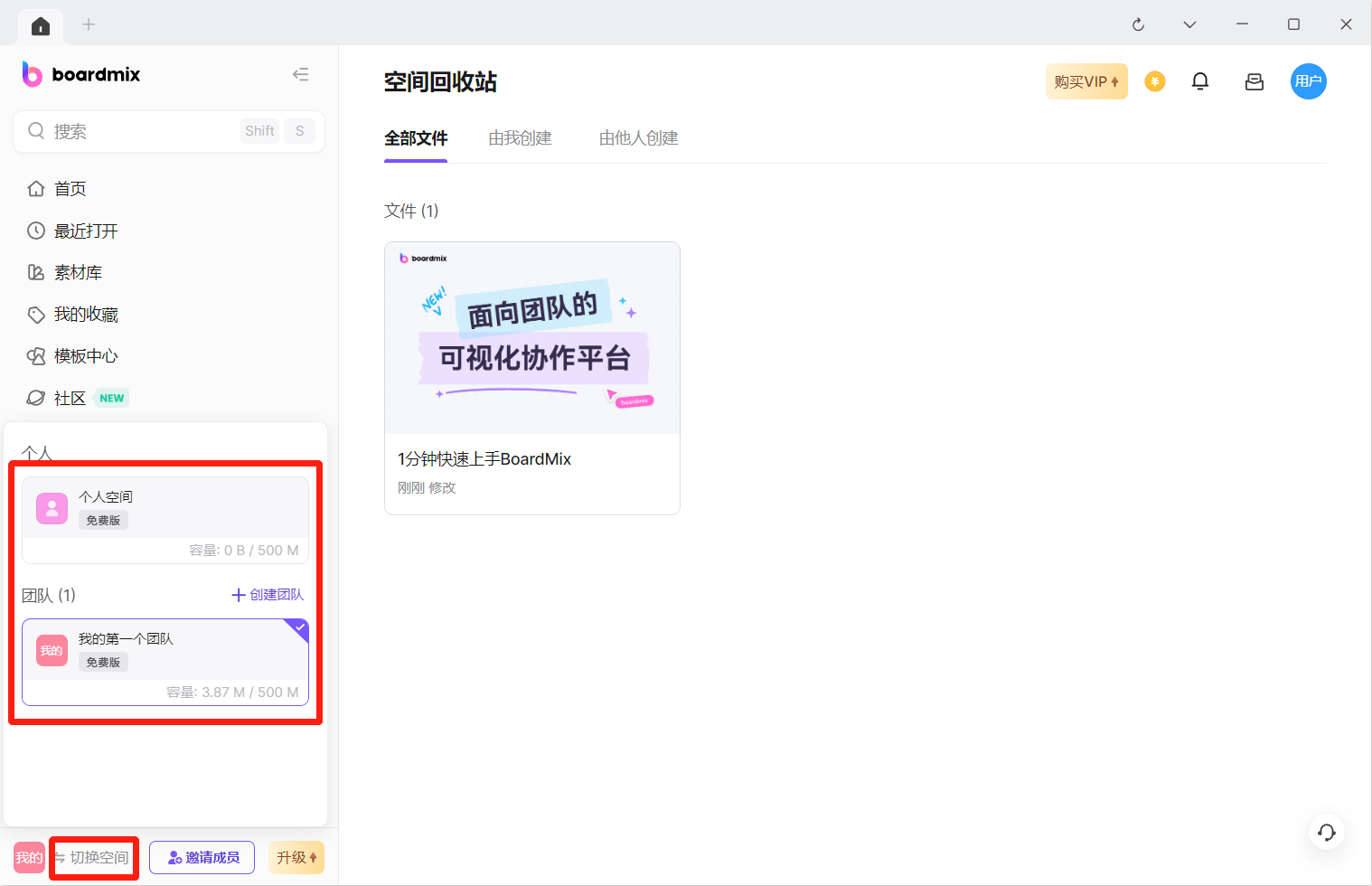Open notifications via the bell icon
This screenshot has width=1372, height=886.
click(x=1200, y=81)
